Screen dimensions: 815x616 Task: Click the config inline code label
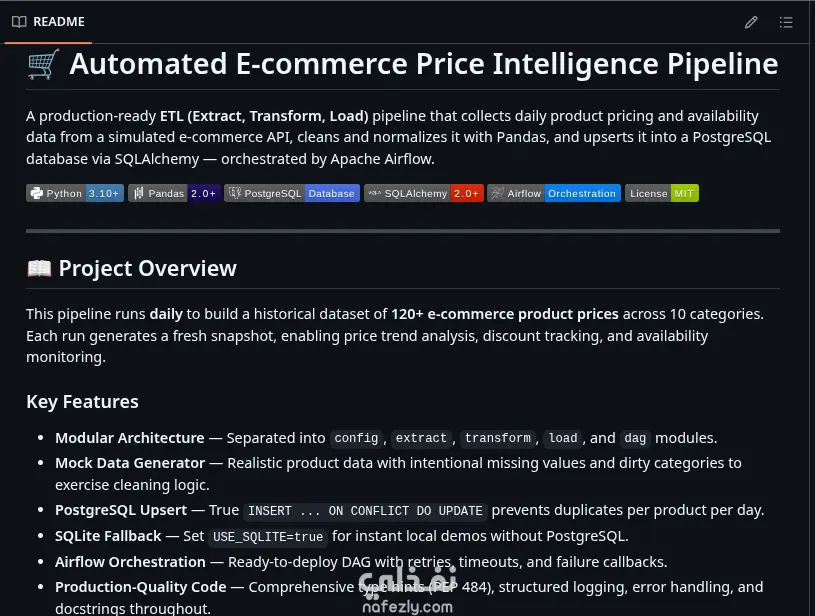click(x=356, y=438)
